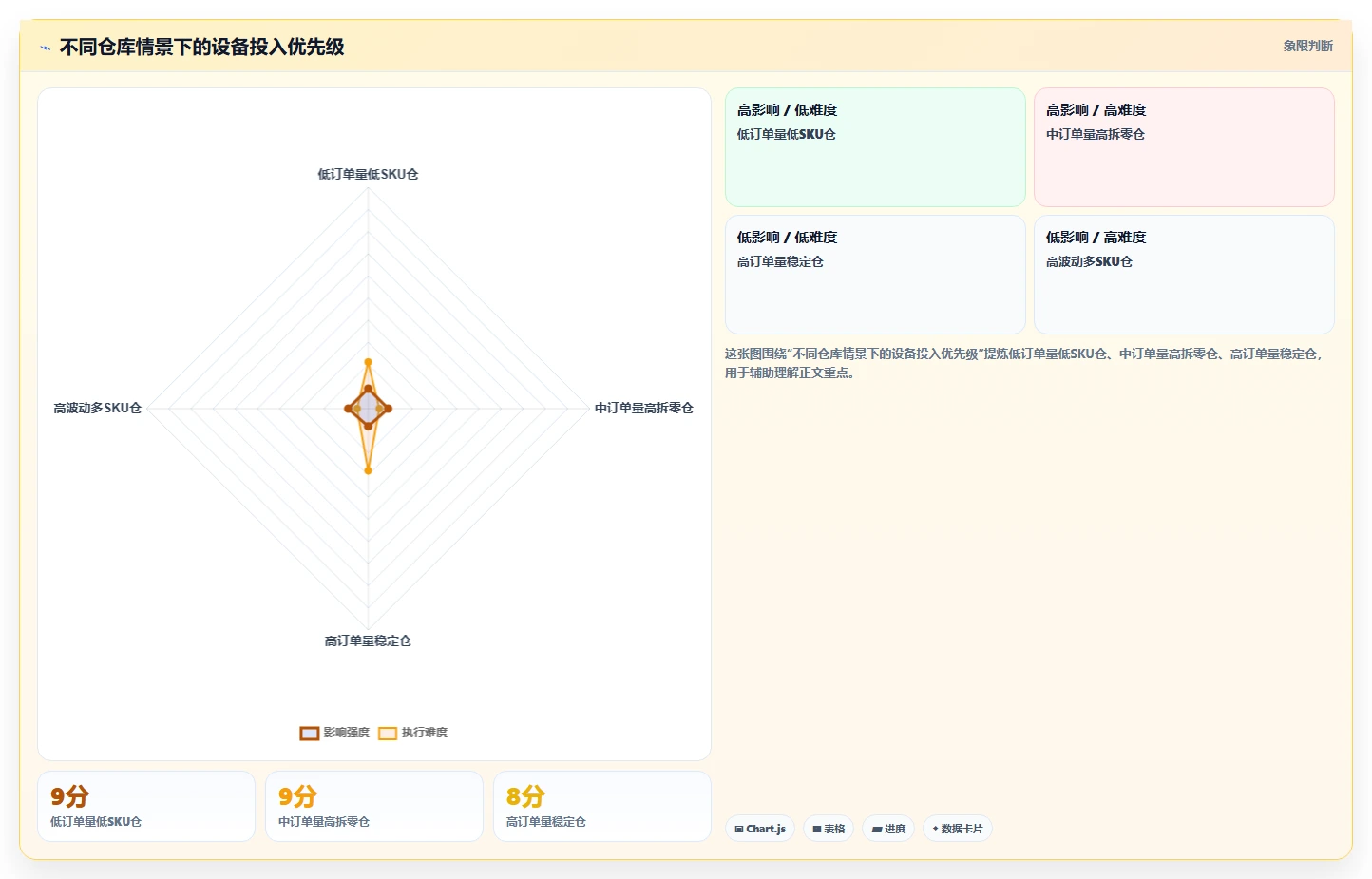Image resolution: width=1372 pixels, height=879 pixels.
Task: Click radar axis label 中订单量高拆零仓
Action: click(644, 408)
